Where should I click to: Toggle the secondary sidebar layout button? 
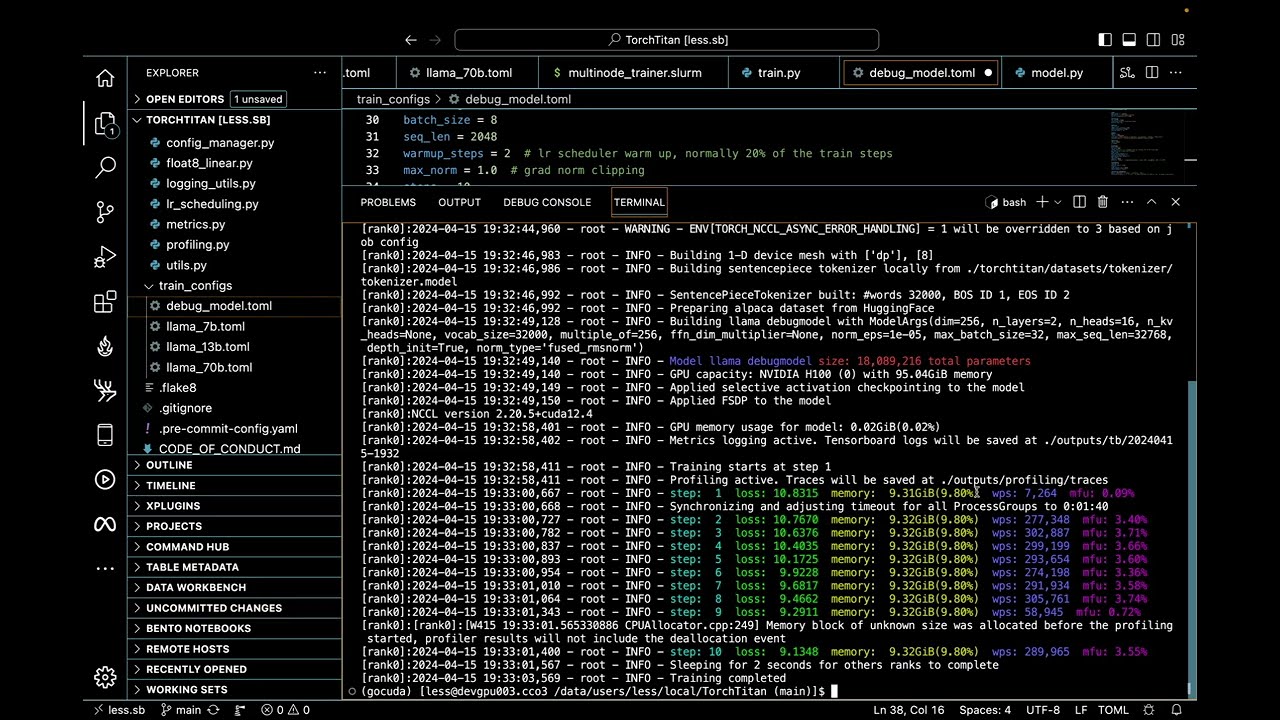tap(1153, 40)
